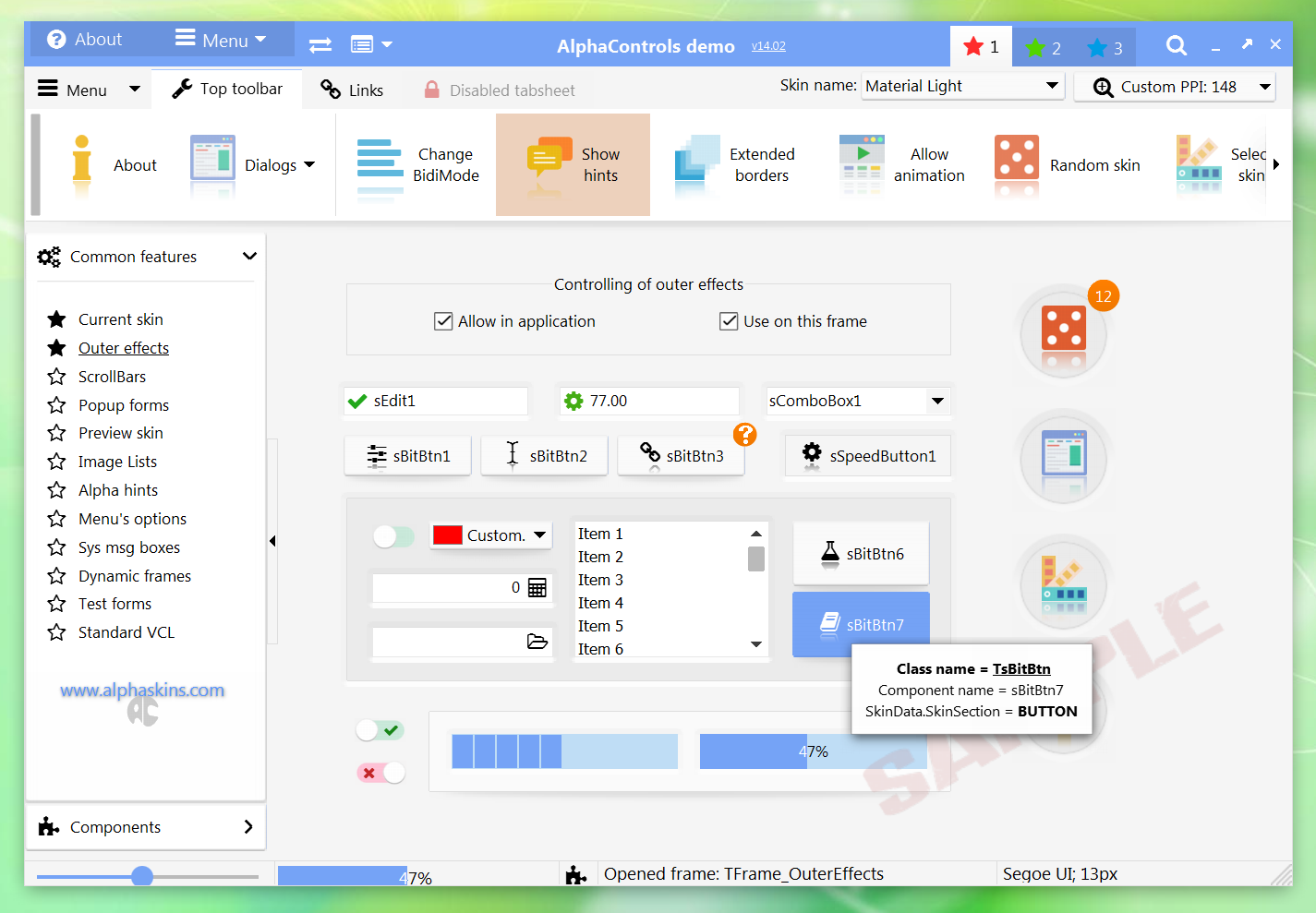Click the AC logo under the website link
1316x913 pixels.
(143, 712)
